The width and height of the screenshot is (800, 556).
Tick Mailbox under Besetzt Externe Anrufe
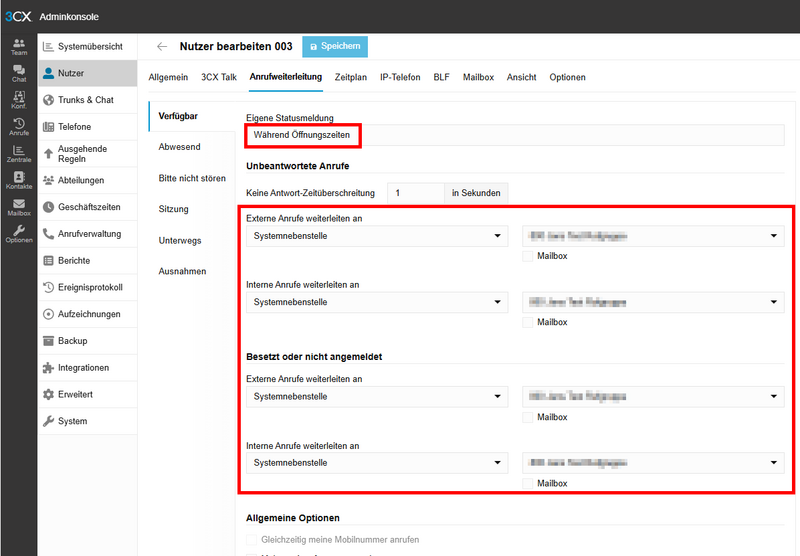528,417
